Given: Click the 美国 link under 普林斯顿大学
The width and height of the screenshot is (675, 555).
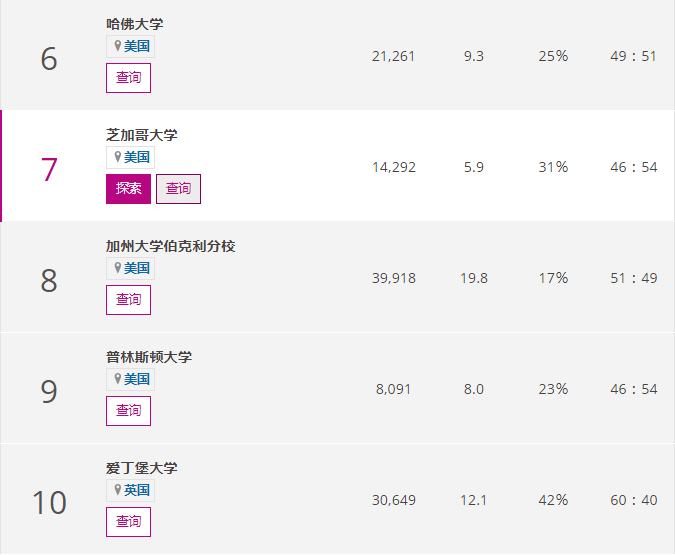Looking at the screenshot, I should [137, 379].
